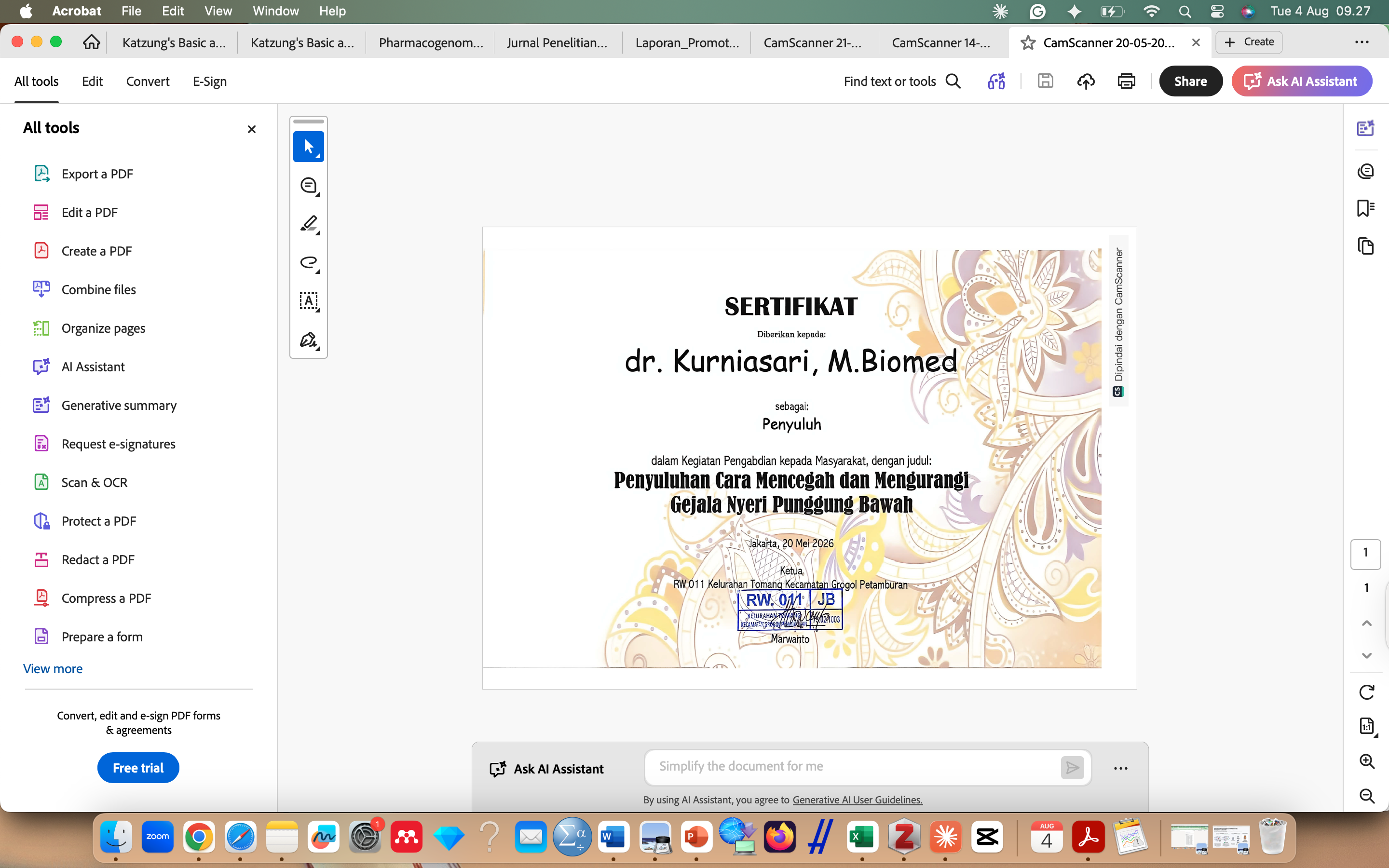Open the Window menu in menu bar
Image resolution: width=1389 pixels, height=868 pixels.
pos(275,11)
